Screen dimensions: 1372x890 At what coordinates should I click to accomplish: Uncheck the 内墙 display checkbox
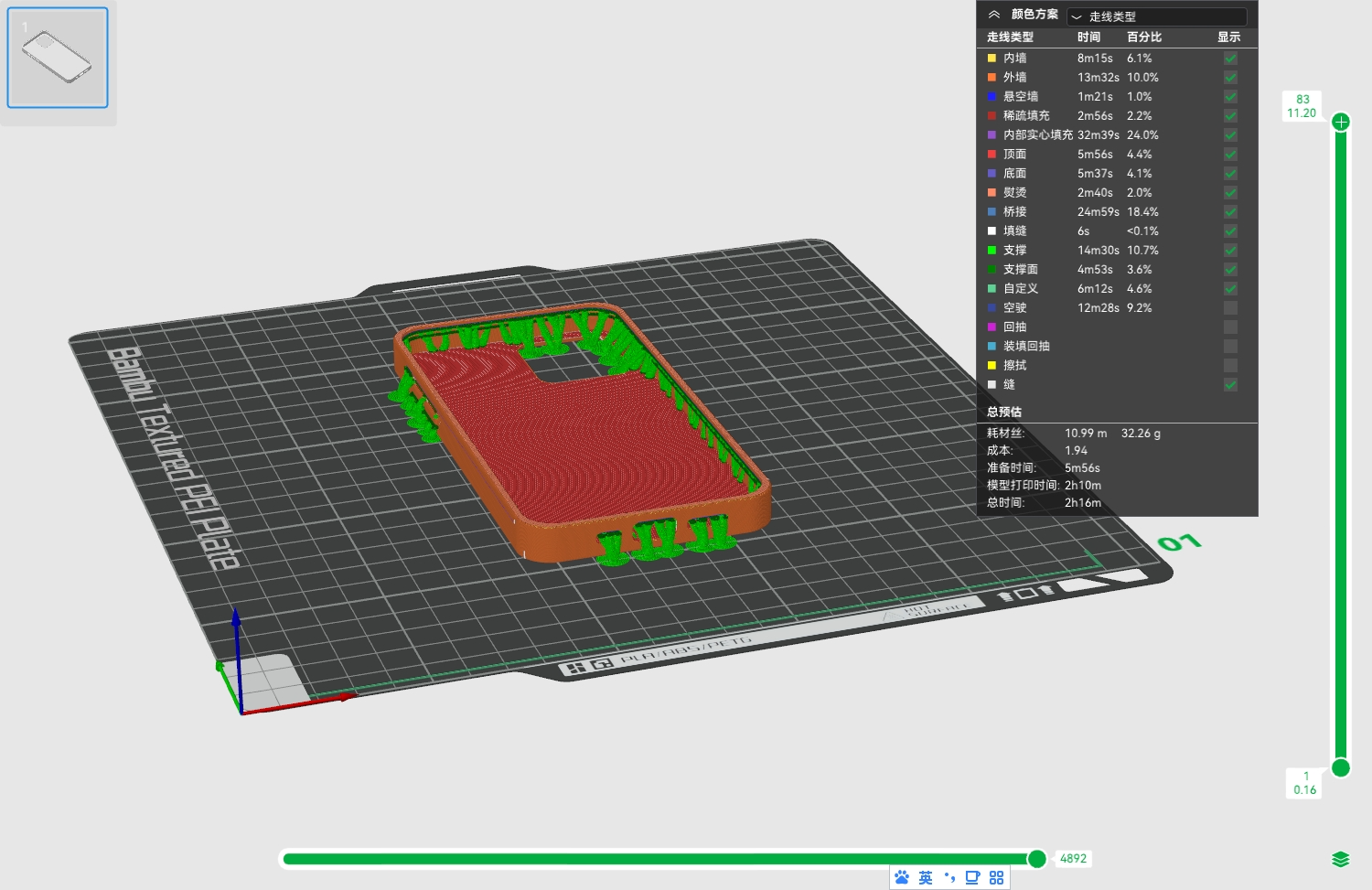(1230, 58)
